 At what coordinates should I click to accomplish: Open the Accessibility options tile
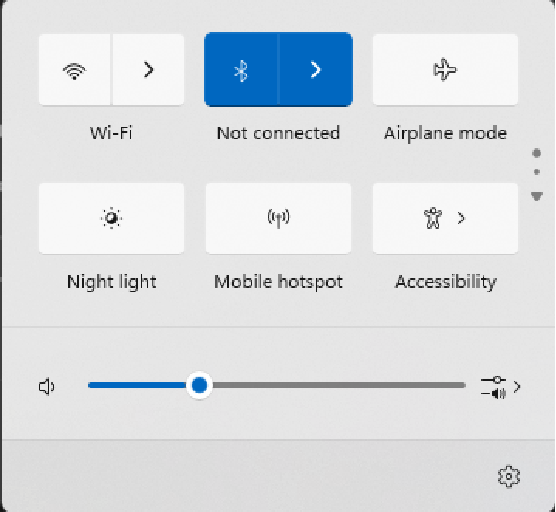tap(445, 218)
